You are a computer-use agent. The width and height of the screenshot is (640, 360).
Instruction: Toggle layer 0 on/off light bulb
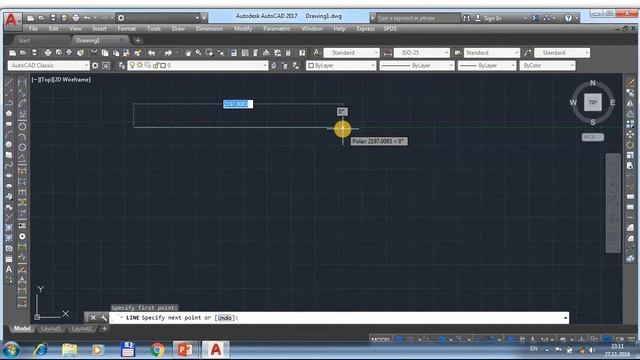click(x=132, y=65)
